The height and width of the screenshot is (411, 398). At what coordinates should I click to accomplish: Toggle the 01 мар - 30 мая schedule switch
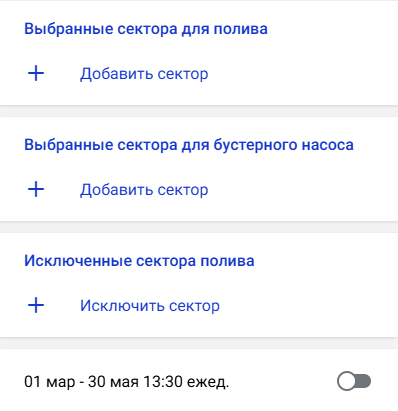click(354, 381)
